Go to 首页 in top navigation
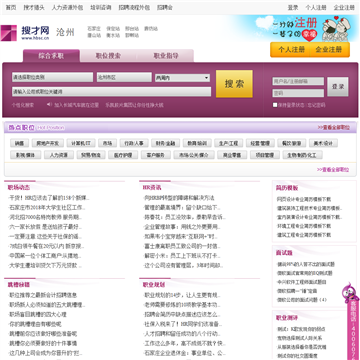 point(11,7)
